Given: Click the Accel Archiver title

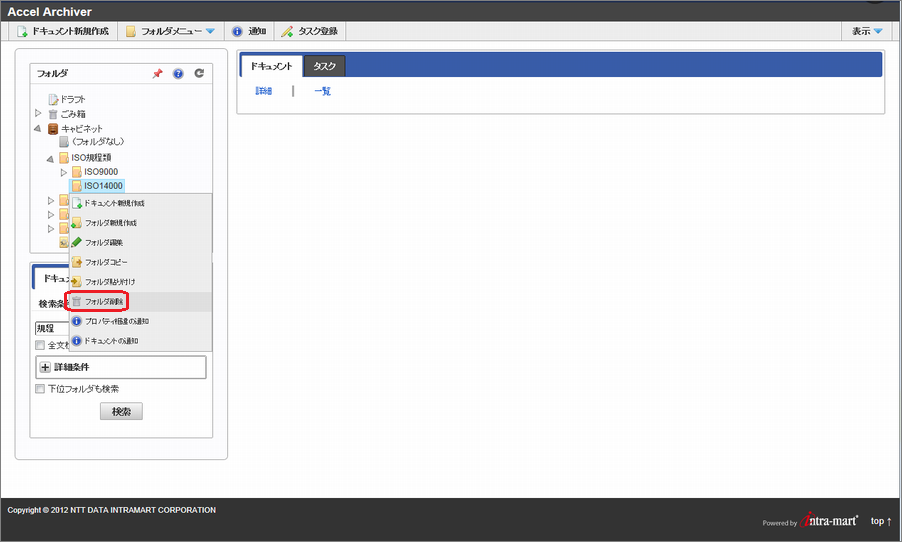Looking at the screenshot, I should pyautogui.click(x=49, y=12).
